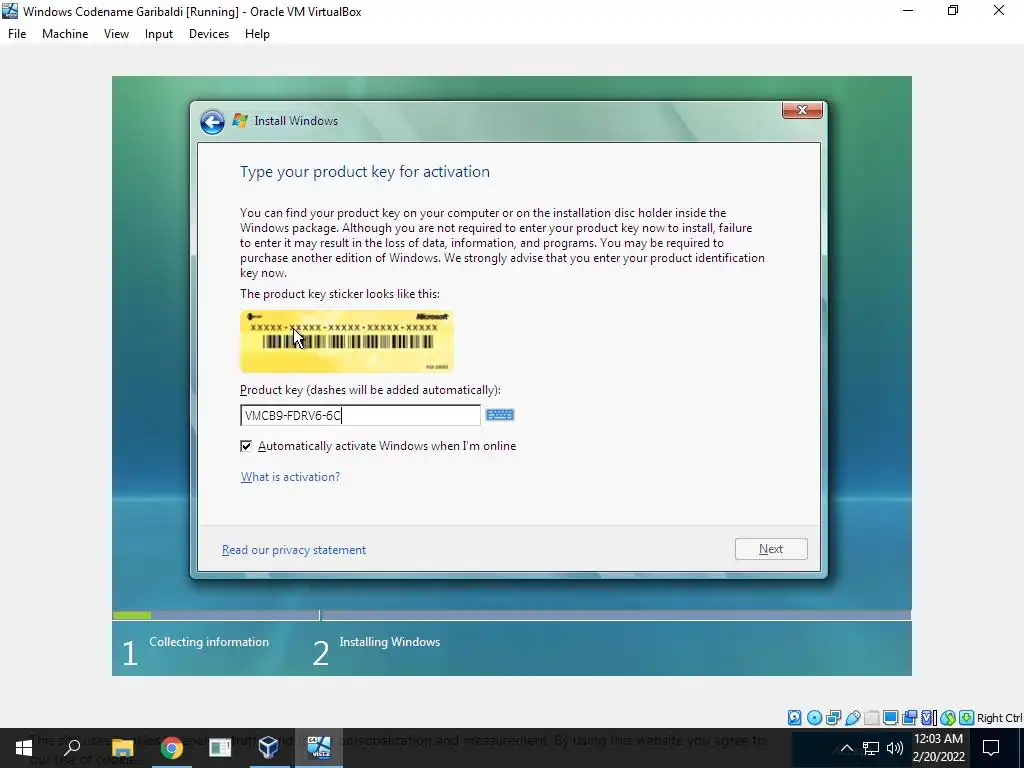Image resolution: width=1024 pixels, height=768 pixels.
Task: Click the USB devices status icon
Action: pyautogui.click(x=852, y=718)
